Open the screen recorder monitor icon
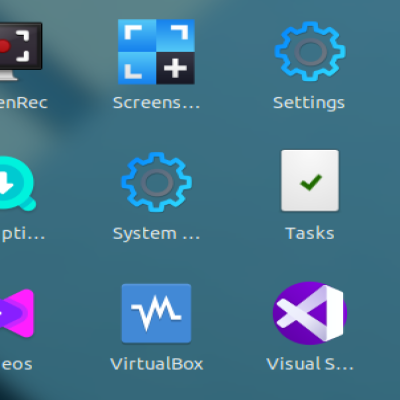Image resolution: width=400 pixels, height=400 pixels. 20,51
